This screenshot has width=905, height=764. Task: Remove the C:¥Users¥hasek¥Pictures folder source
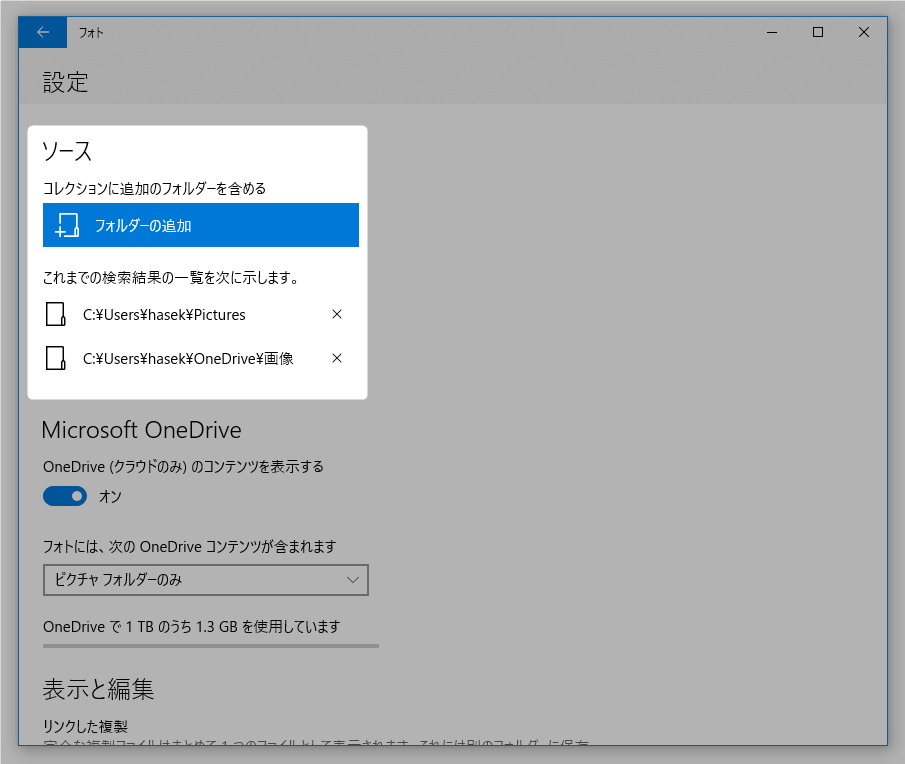click(337, 314)
